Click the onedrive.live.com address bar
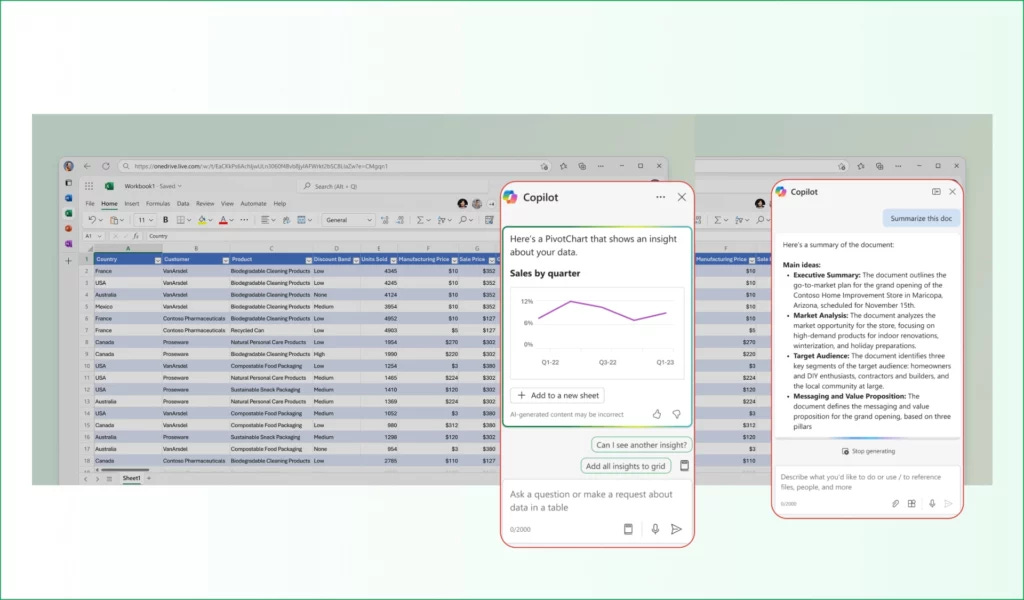This screenshot has height=600, width=1024. click(x=334, y=166)
